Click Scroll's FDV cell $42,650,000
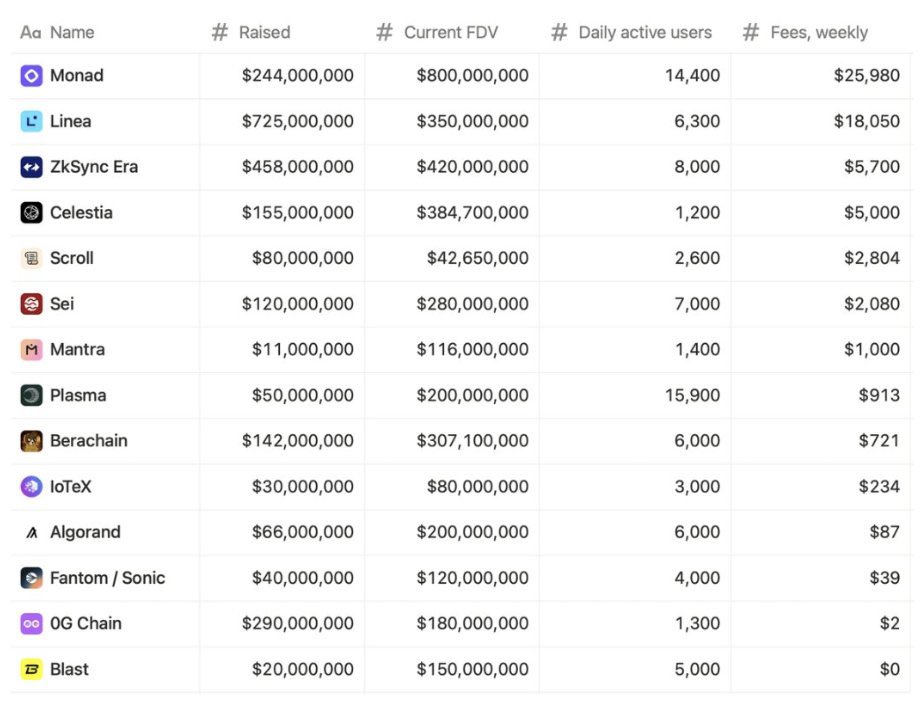The width and height of the screenshot is (924, 704). pos(478,258)
